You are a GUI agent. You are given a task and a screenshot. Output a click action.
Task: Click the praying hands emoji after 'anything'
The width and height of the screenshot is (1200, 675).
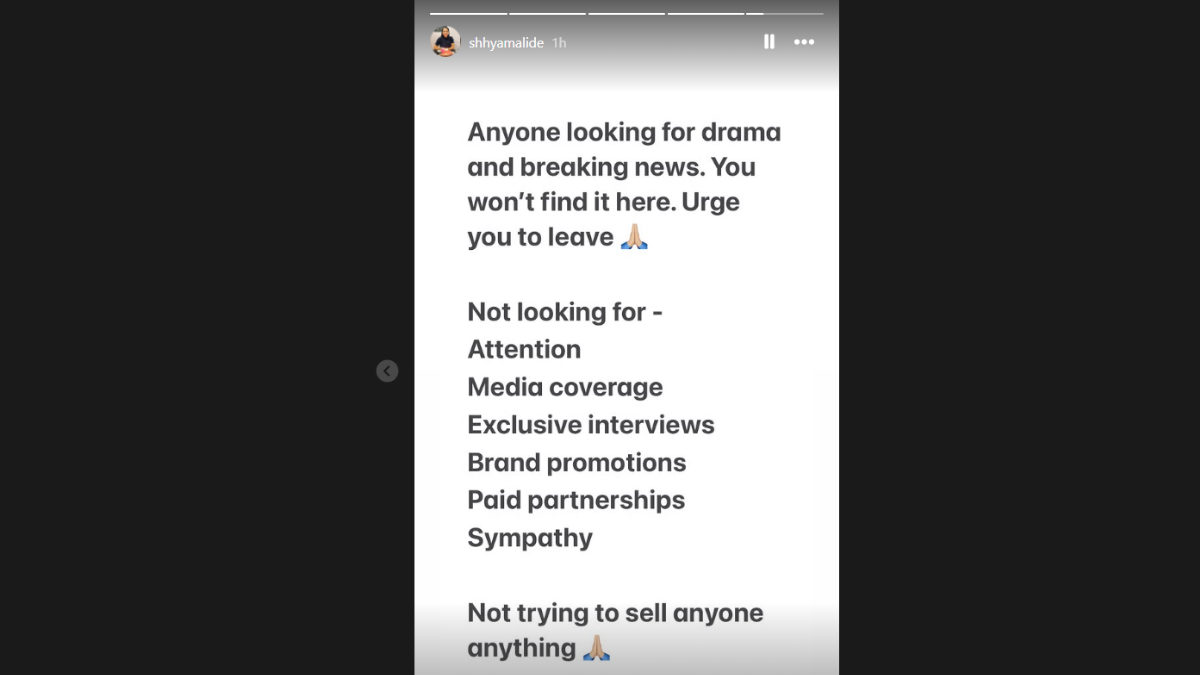tap(597, 648)
